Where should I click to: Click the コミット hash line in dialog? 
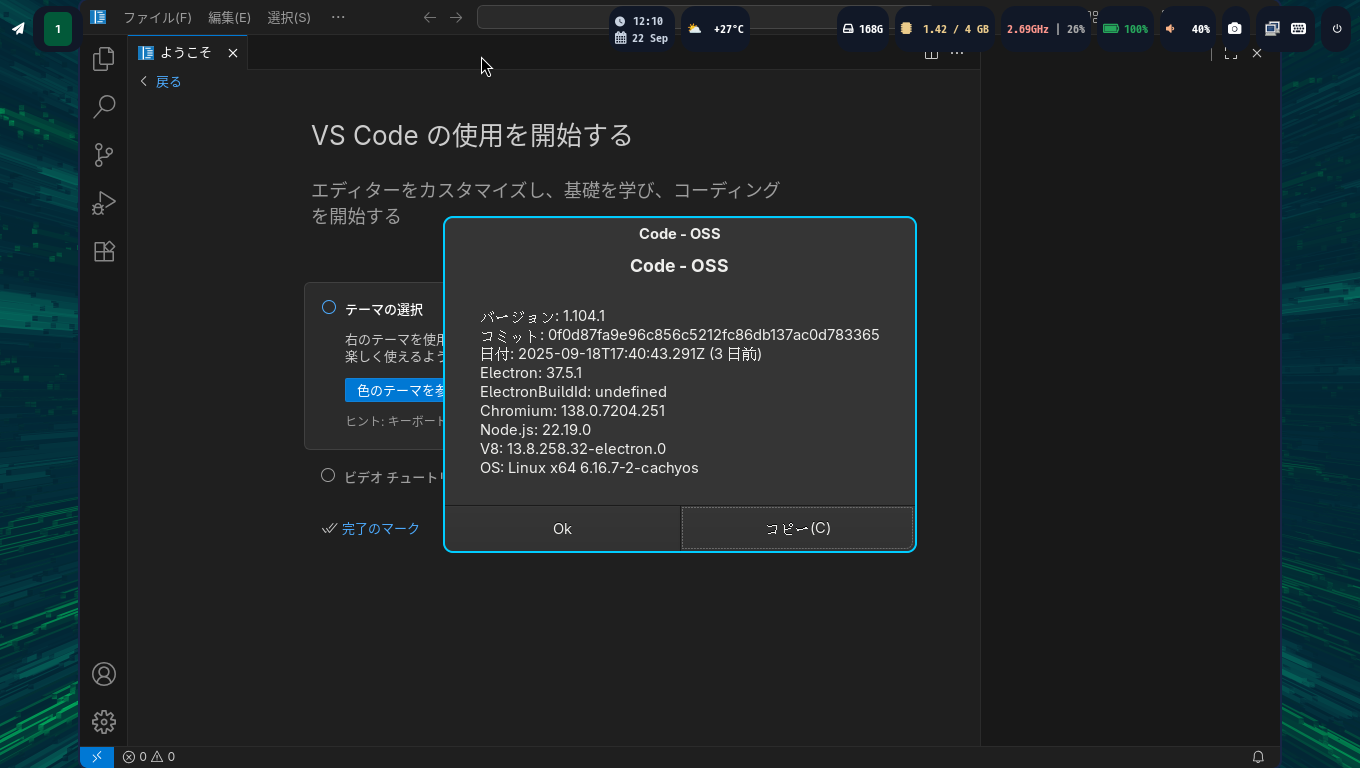tap(680, 335)
